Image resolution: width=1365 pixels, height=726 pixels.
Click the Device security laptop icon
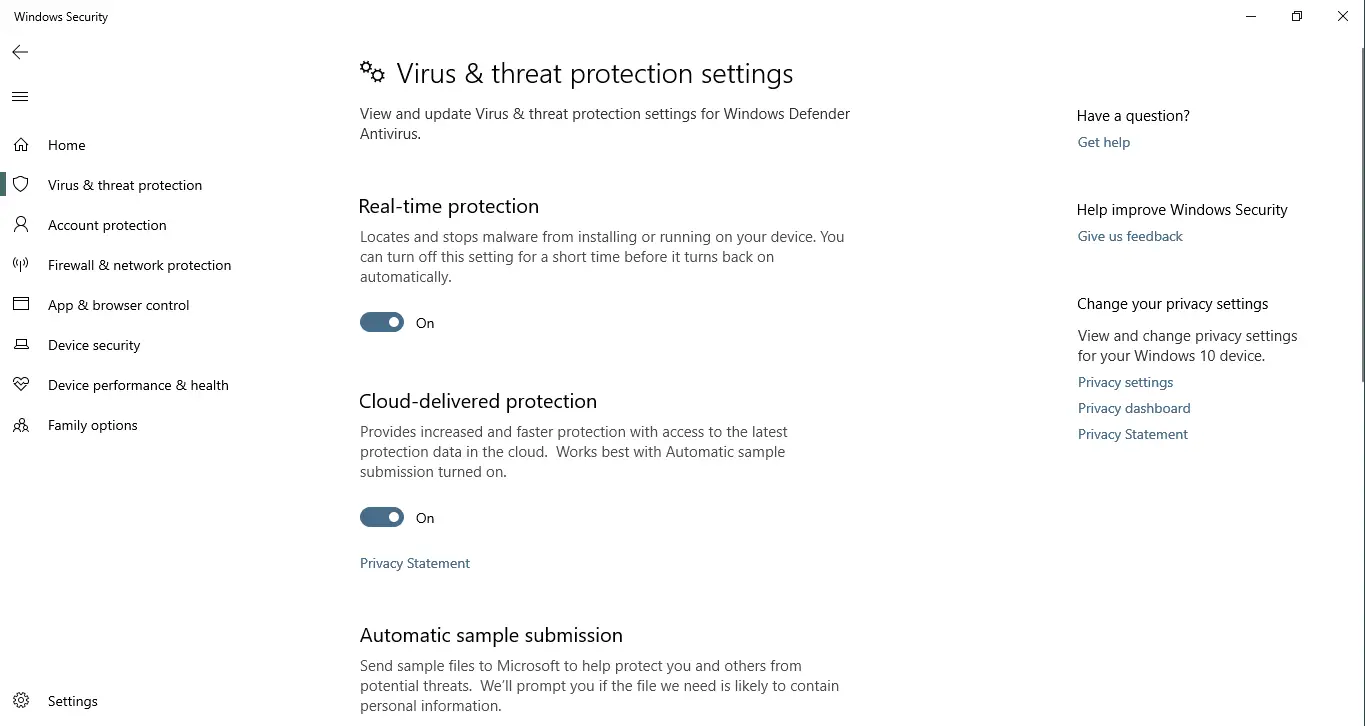click(x=21, y=344)
